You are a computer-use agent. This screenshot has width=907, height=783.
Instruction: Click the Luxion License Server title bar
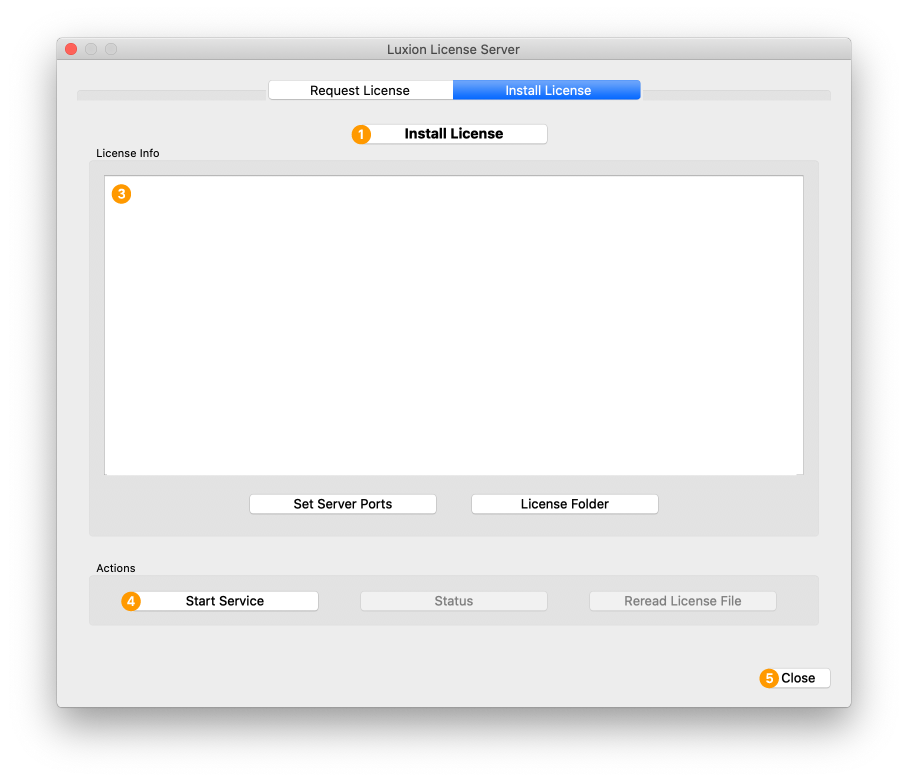tap(453, 49)
